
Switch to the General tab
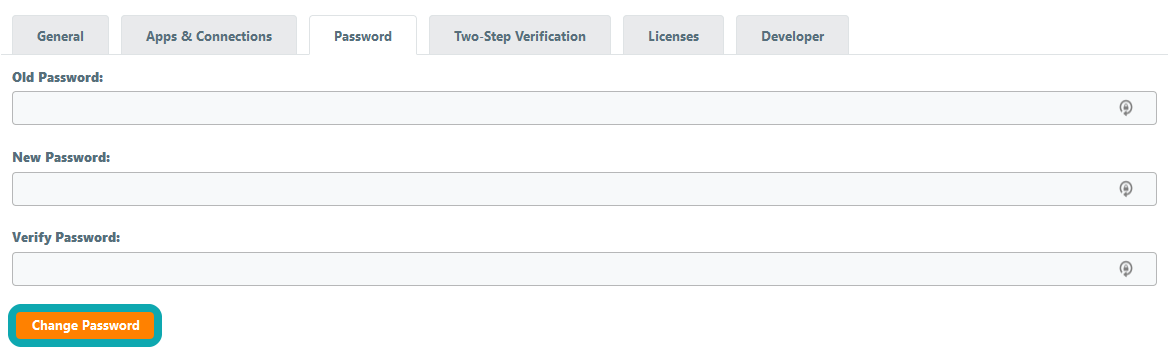60,36
